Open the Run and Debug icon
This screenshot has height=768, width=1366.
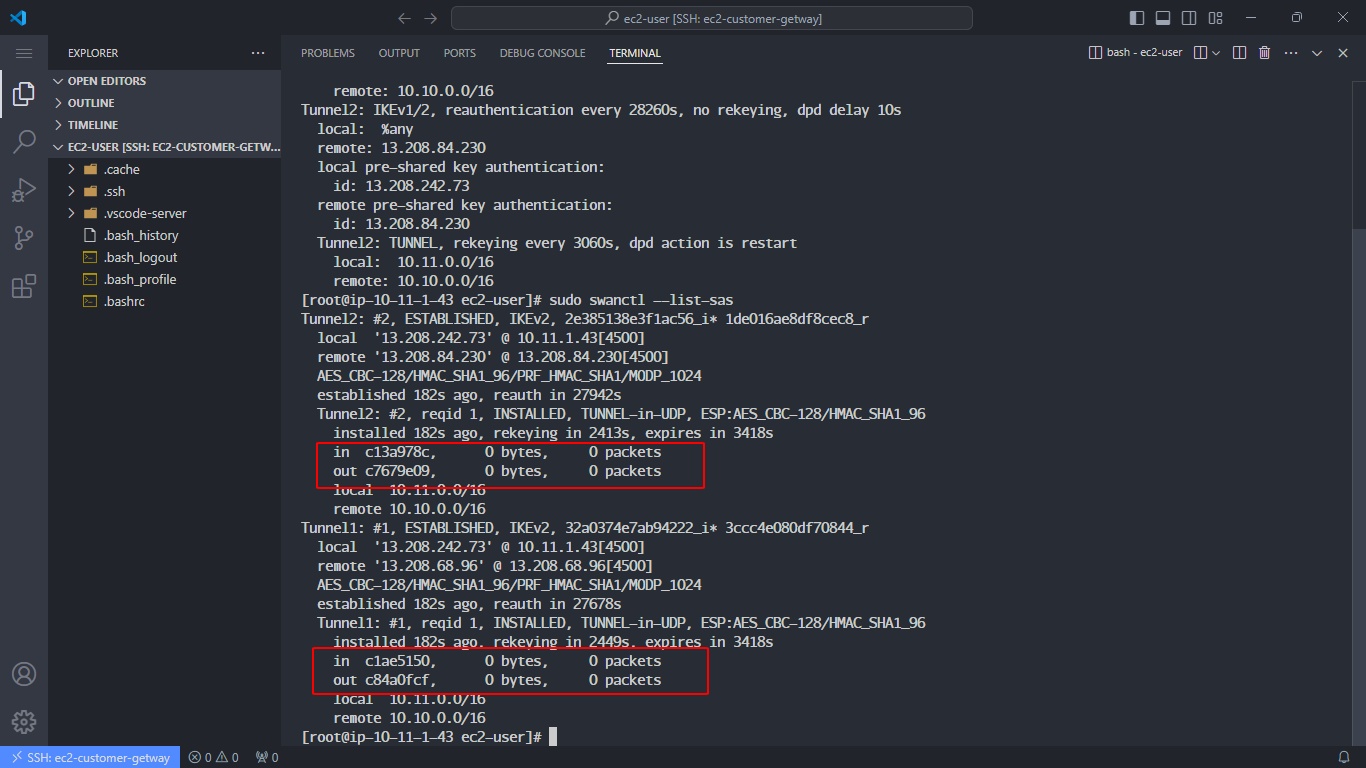[24, 189]
